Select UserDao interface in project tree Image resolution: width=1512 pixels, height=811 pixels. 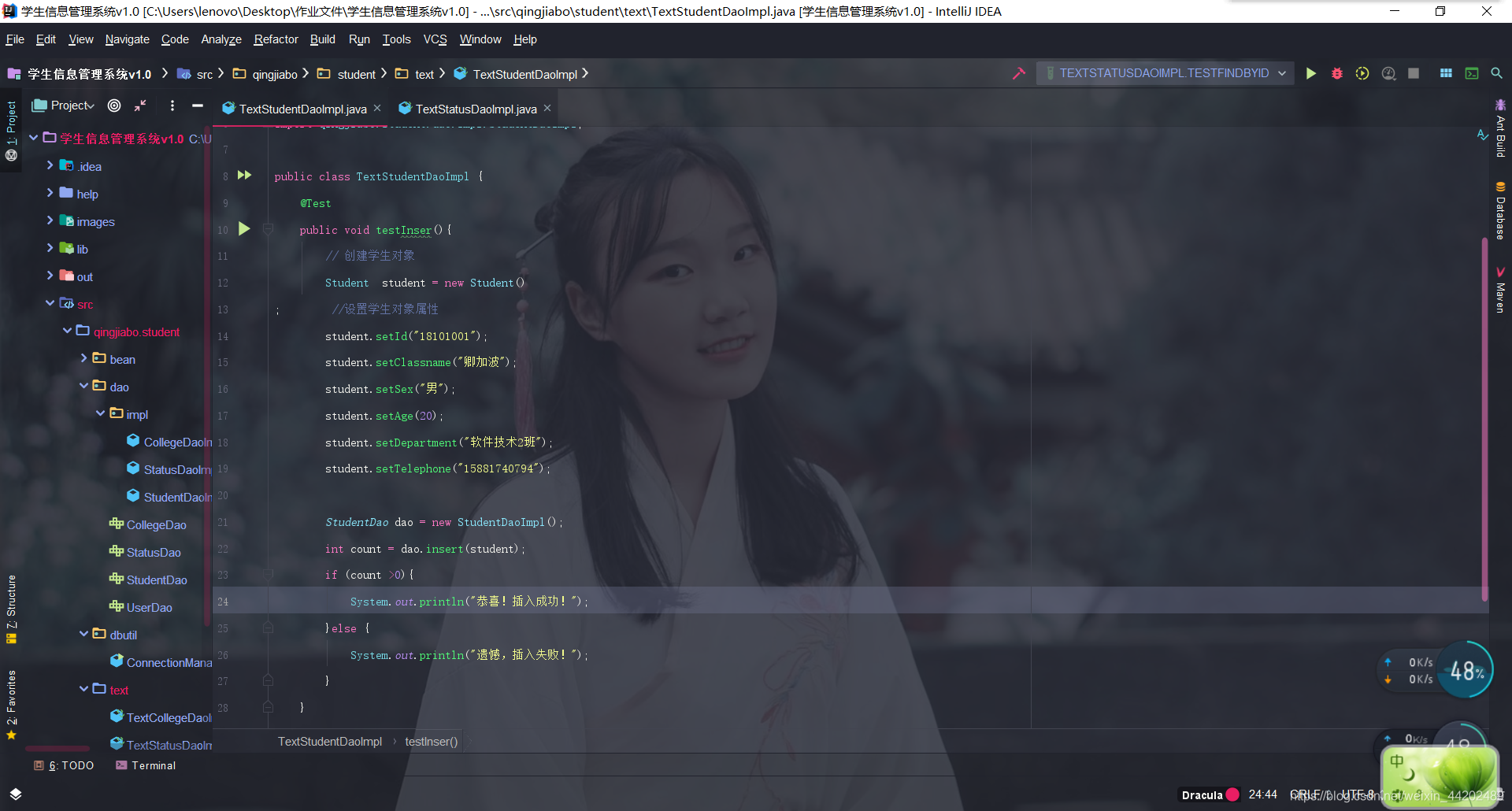click(x=141, y=607)
